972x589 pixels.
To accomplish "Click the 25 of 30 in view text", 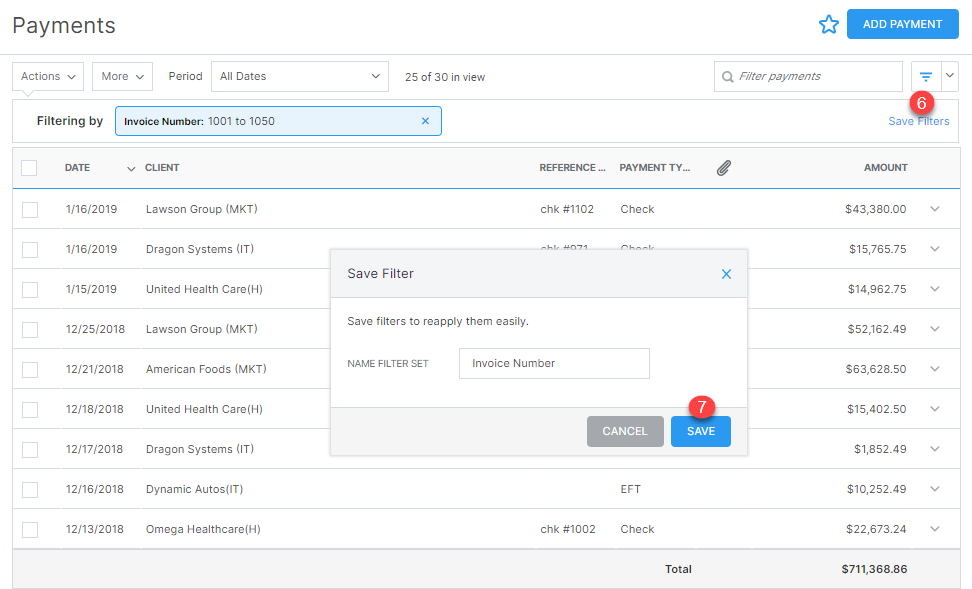I will pos(445,77).
